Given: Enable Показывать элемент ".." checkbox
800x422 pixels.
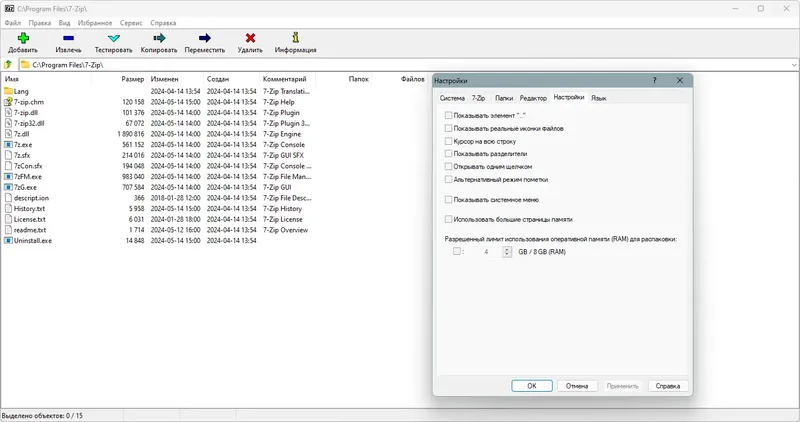Looking at the screenshot, I should point(448,115).
